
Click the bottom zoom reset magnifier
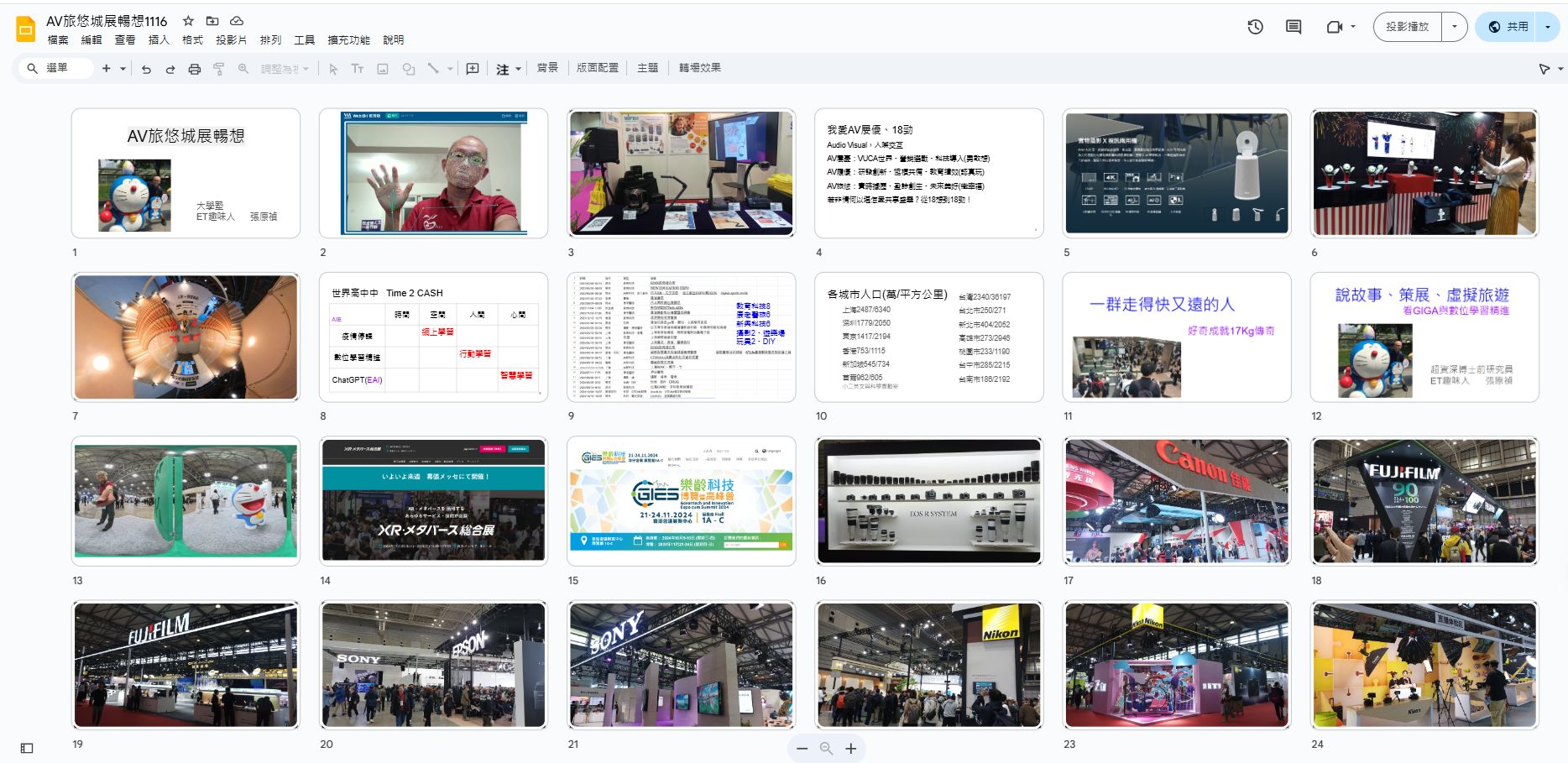point(826,748)
